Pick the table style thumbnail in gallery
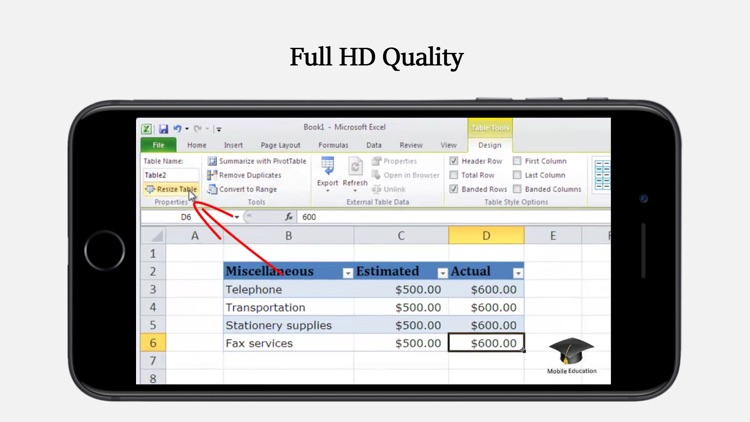This screenshot has width=750, height=422. click(602, 175)
